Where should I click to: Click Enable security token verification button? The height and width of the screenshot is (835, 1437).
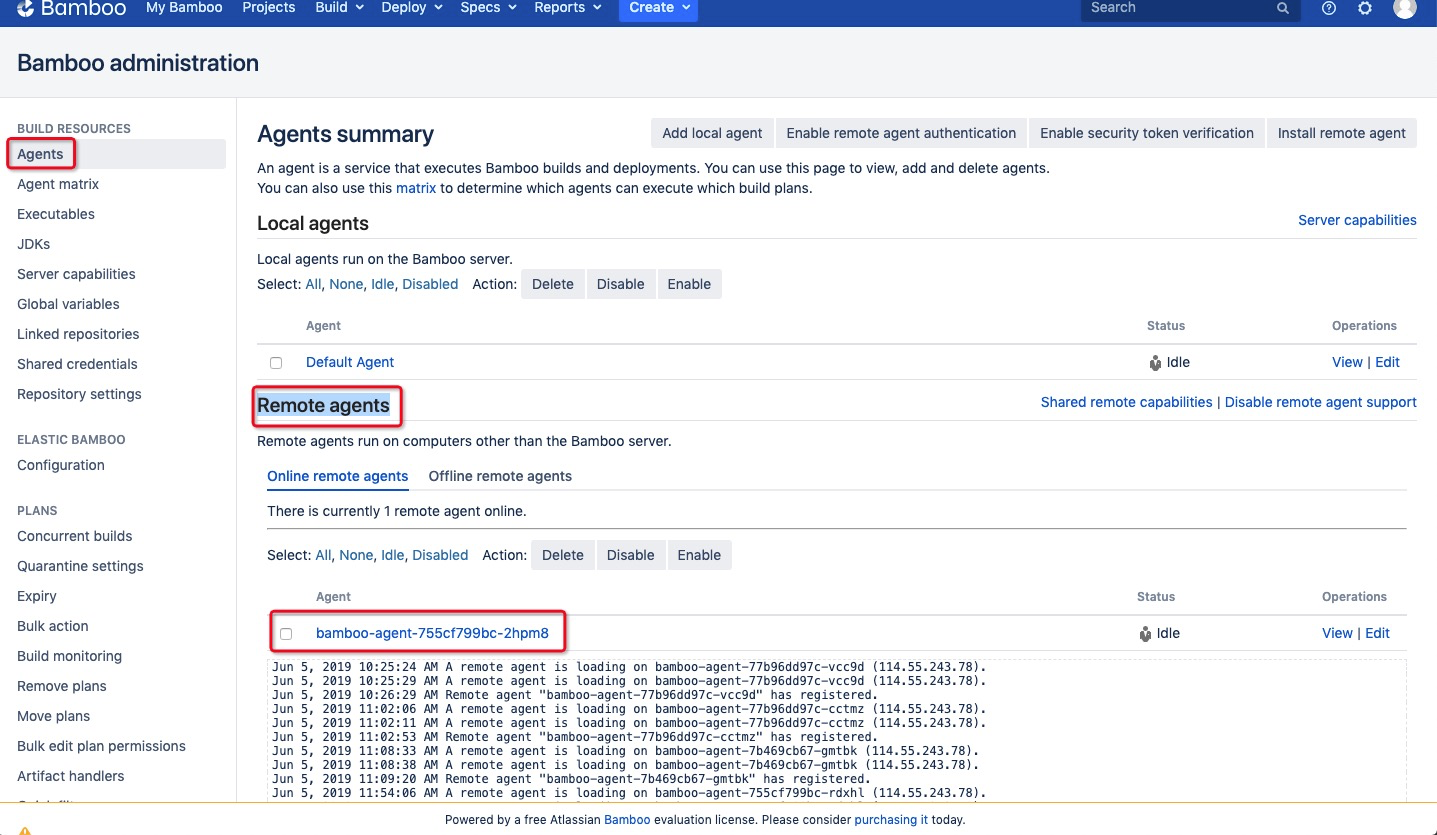(x=1147, y=133)
